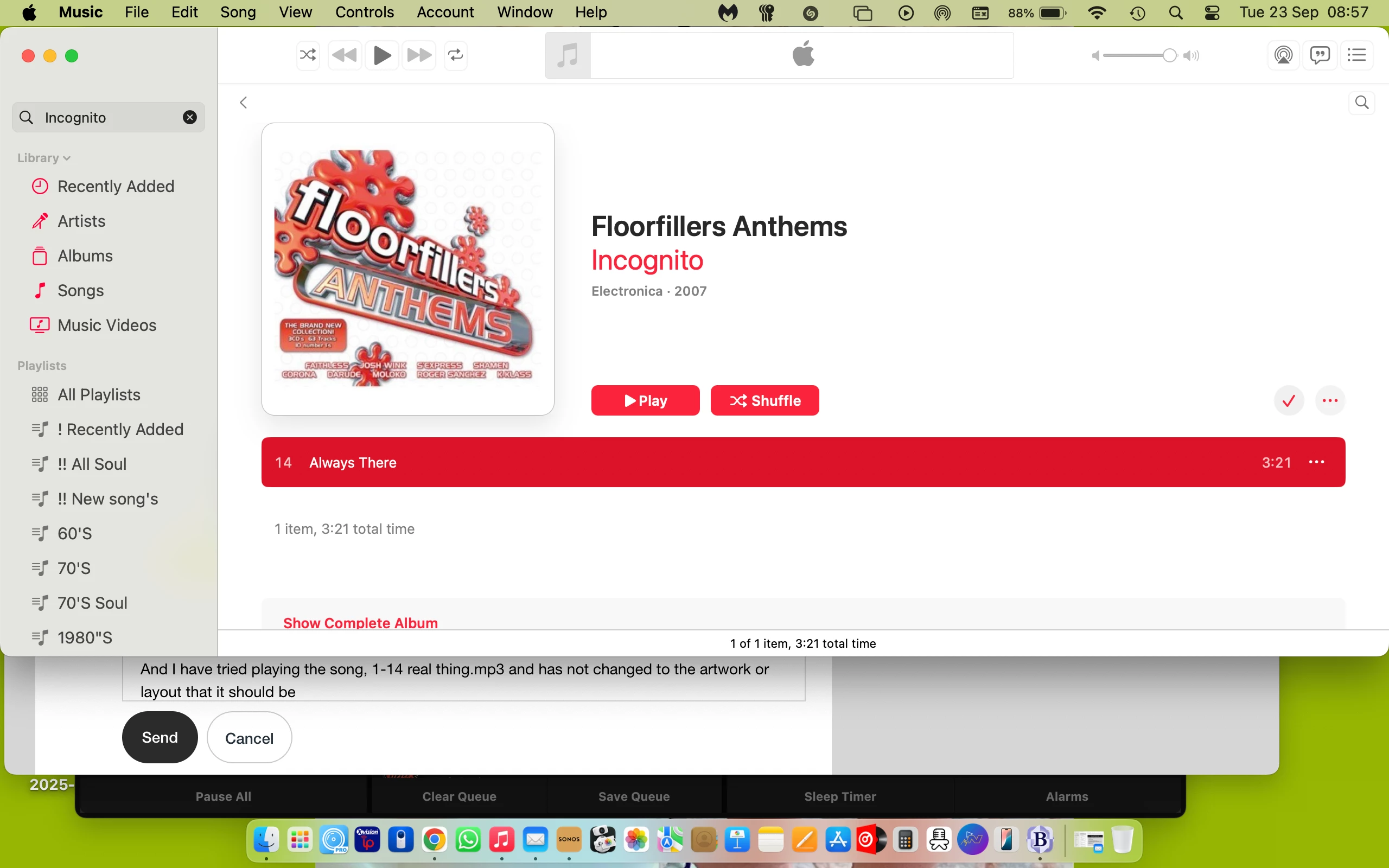The width and height of the screenshot is (1389, 868).
Task: Toggle the lyrics panel speech-bubble icon
Action: pos(1320,55)
